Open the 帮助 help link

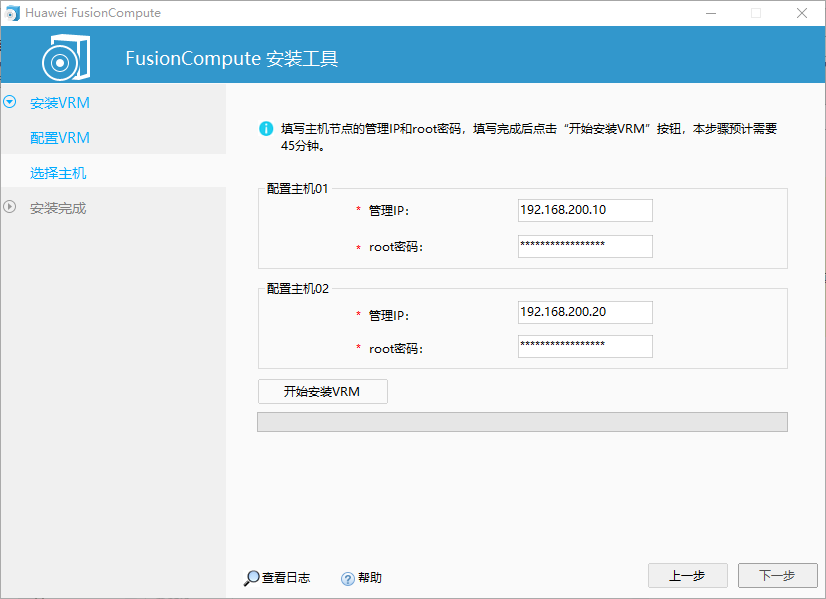(x=370, y=578)
